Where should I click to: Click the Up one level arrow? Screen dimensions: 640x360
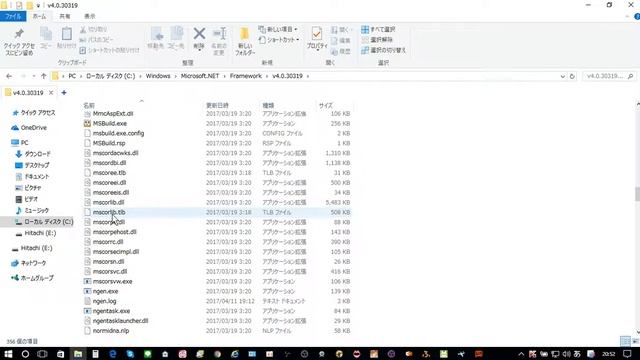[x=43, y=76]
